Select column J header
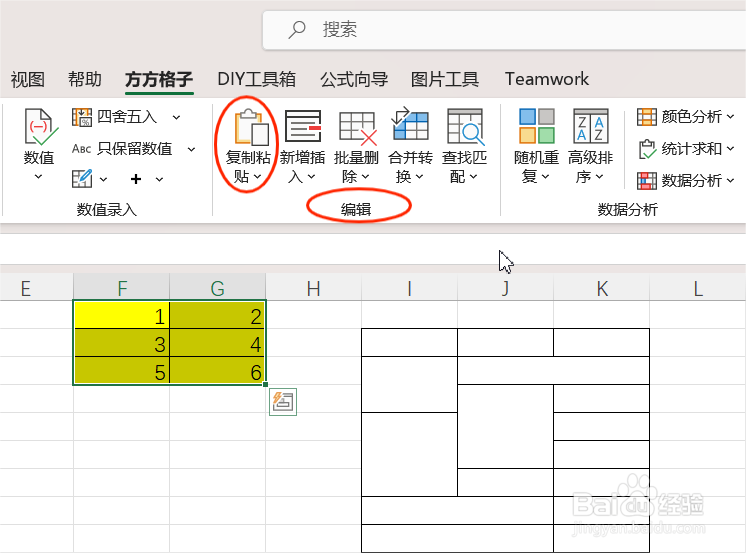 pos(505,288)
